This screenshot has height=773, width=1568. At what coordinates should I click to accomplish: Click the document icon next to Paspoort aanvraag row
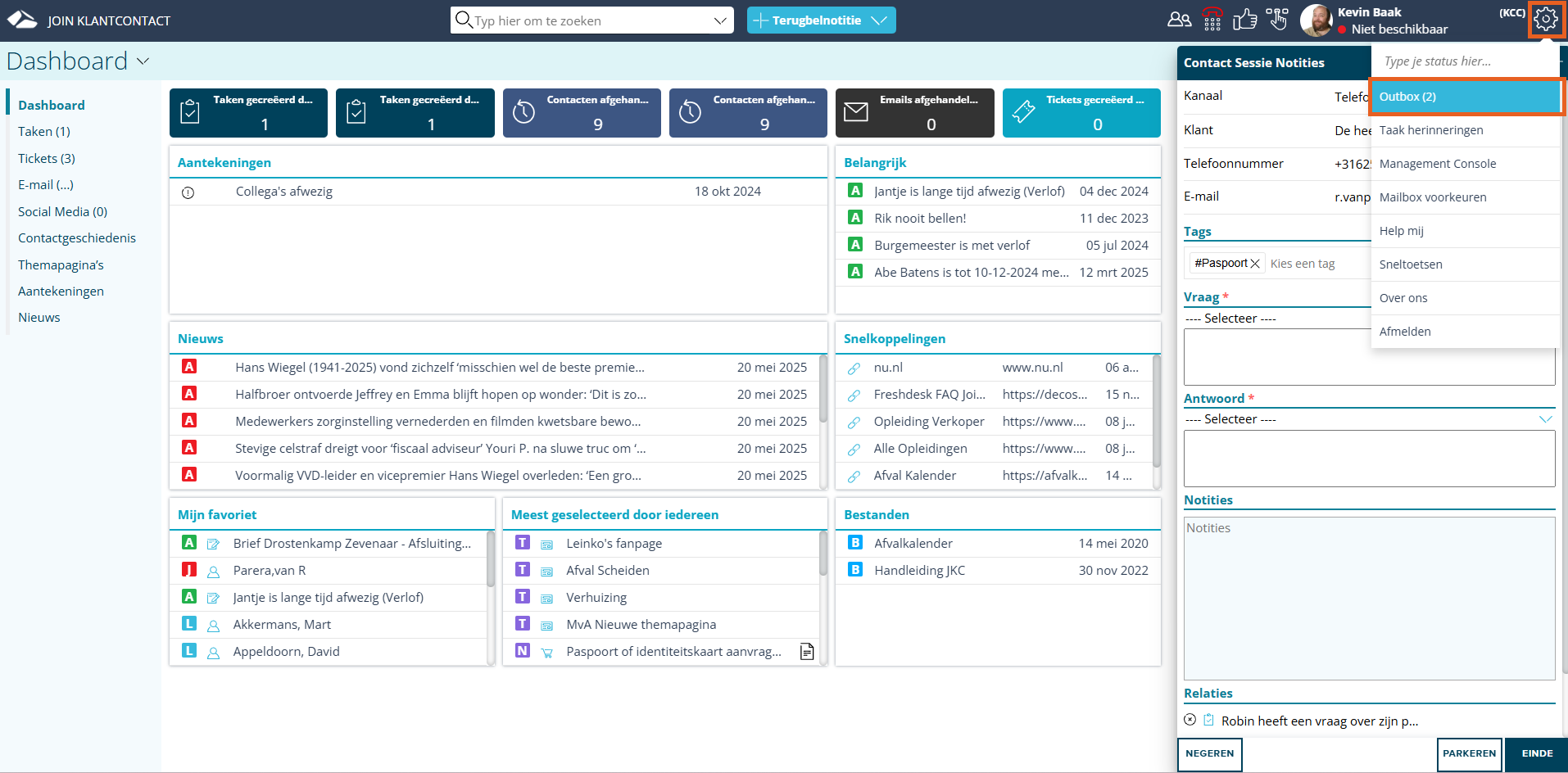807,652
